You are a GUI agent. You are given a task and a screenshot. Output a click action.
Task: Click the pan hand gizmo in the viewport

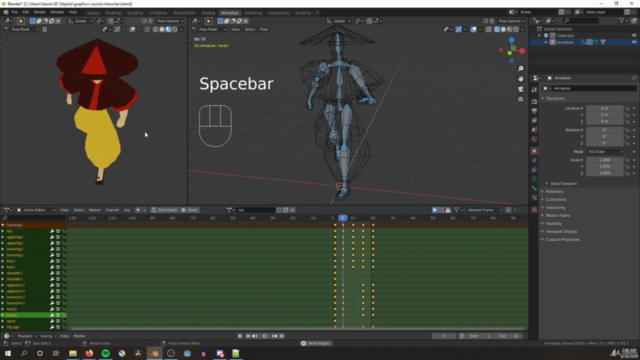tap(520, 79)
